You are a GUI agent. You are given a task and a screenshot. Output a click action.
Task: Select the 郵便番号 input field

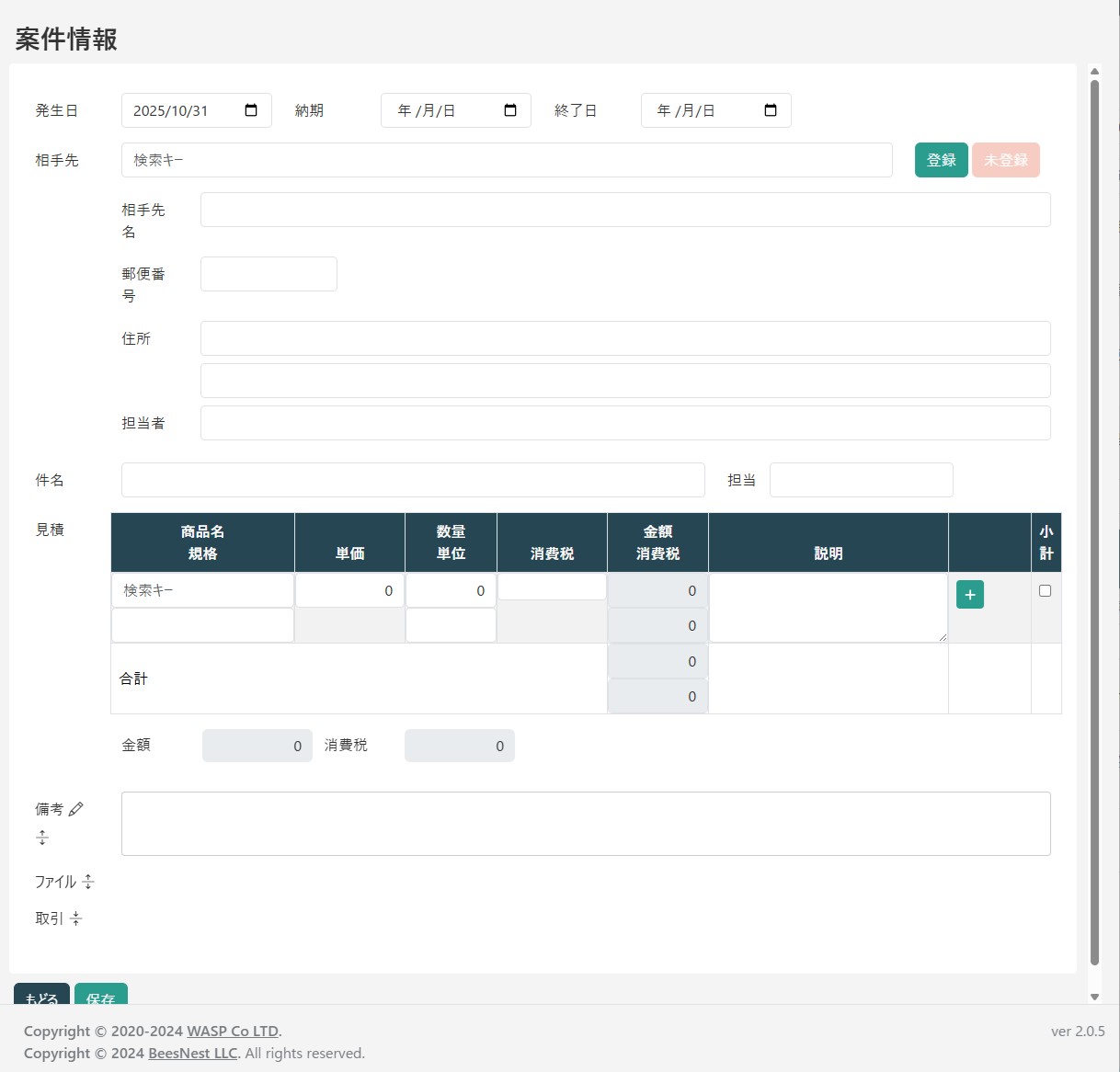tap(268, 273)
